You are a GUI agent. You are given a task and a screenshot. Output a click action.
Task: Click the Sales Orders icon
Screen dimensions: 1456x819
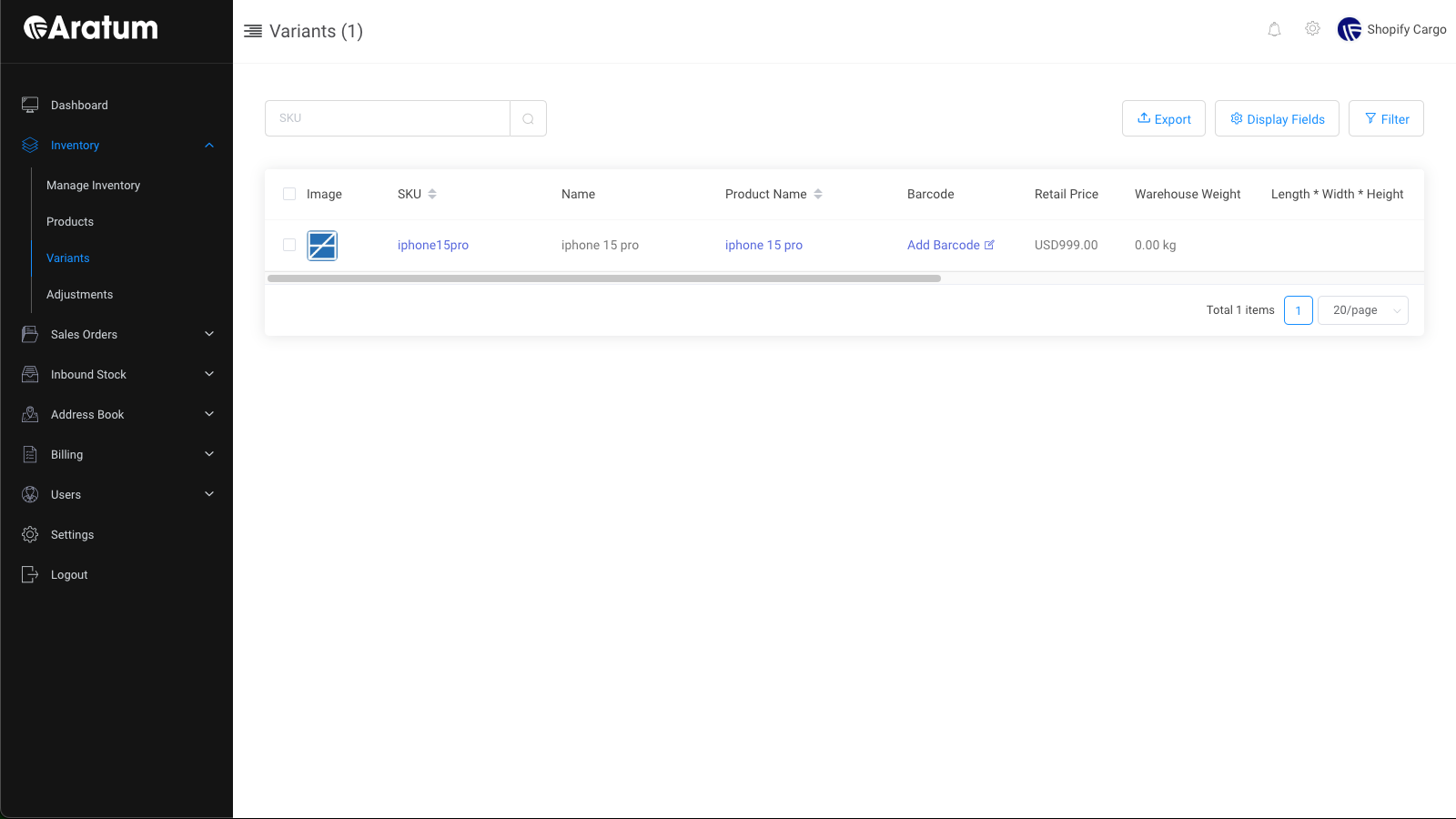(x=30, y=334)
